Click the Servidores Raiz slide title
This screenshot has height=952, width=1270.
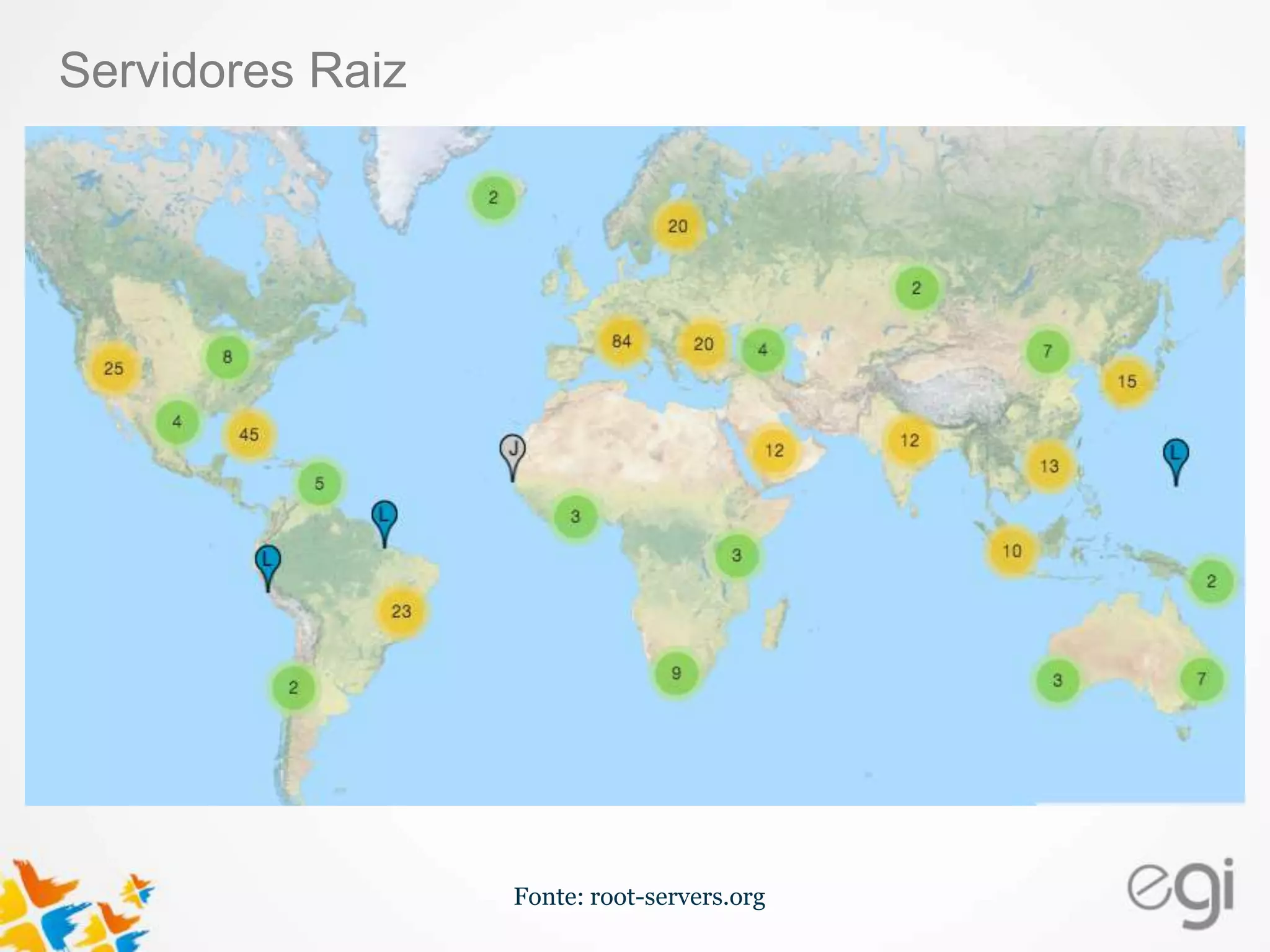click(x=233, y=70)
